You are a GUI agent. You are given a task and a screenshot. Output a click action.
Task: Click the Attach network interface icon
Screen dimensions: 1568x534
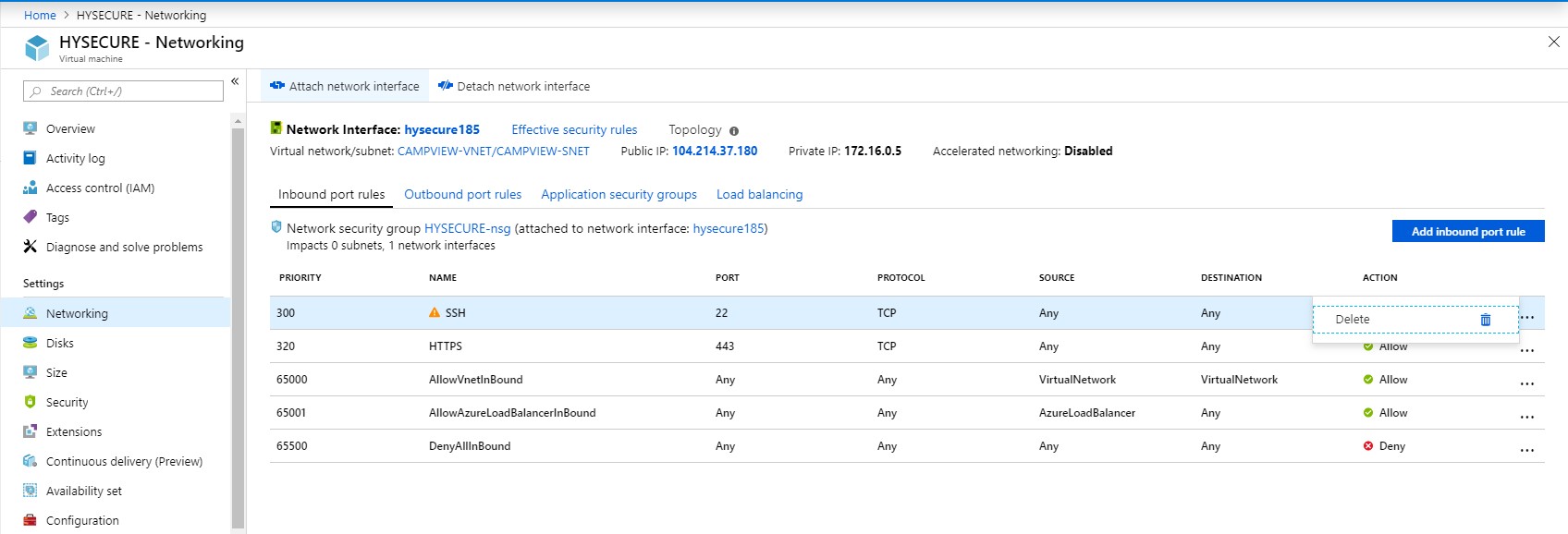[277, 86]
